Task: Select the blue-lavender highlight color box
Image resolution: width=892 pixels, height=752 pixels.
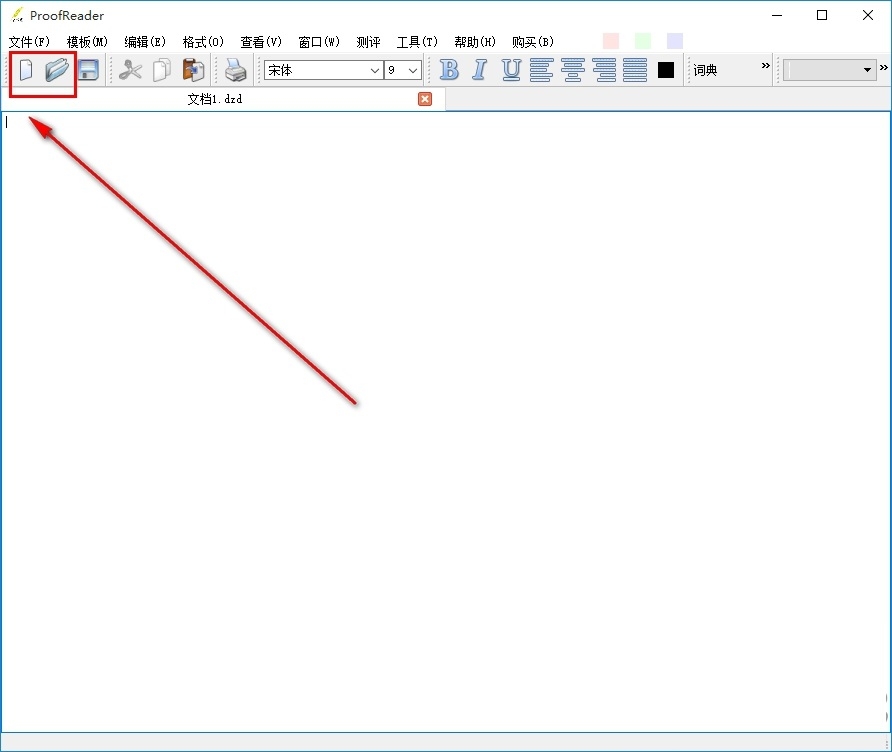Action: pos(675,41)
